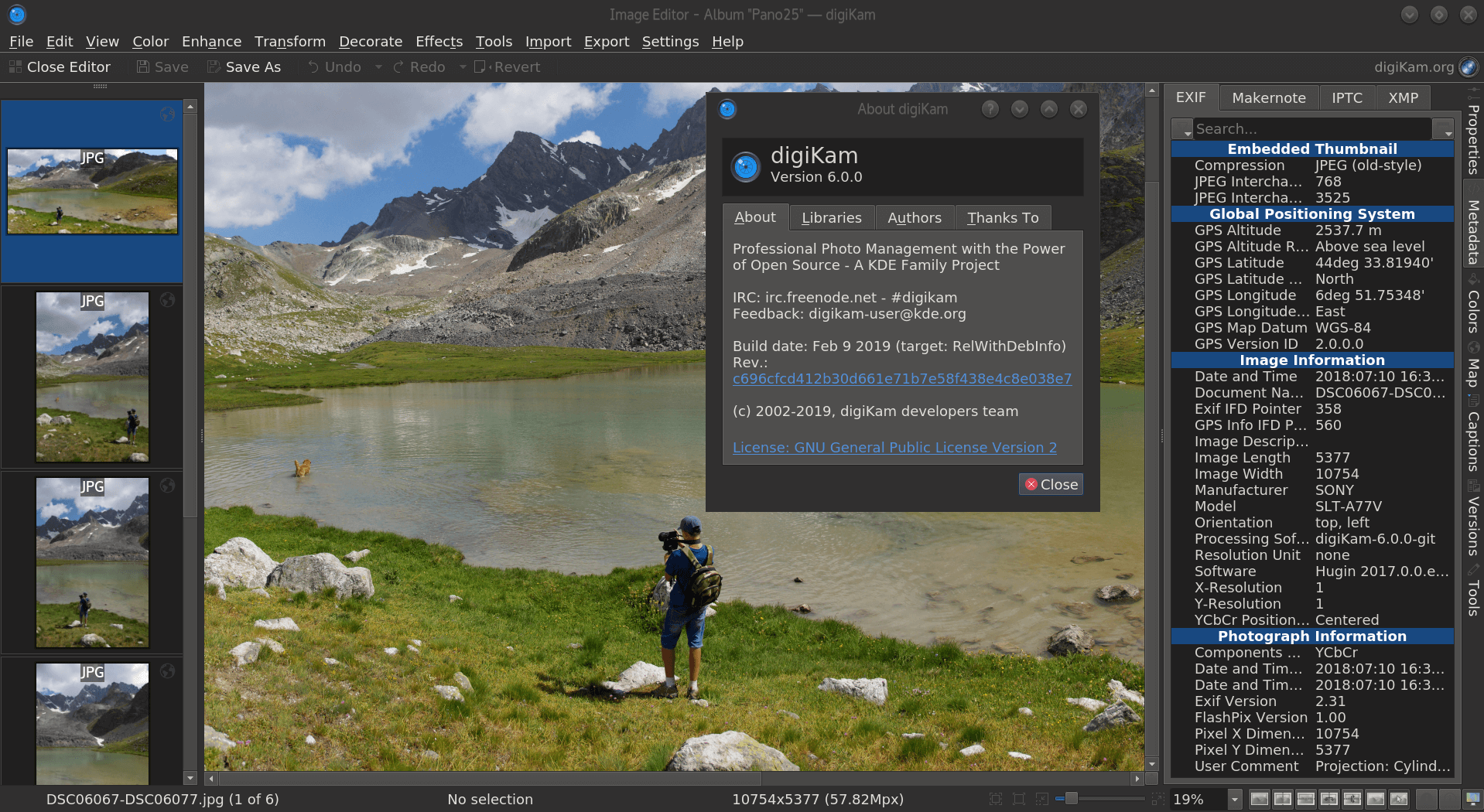Click the Photograph Information group header
1484x812 pixels.
pos(1312,636)
